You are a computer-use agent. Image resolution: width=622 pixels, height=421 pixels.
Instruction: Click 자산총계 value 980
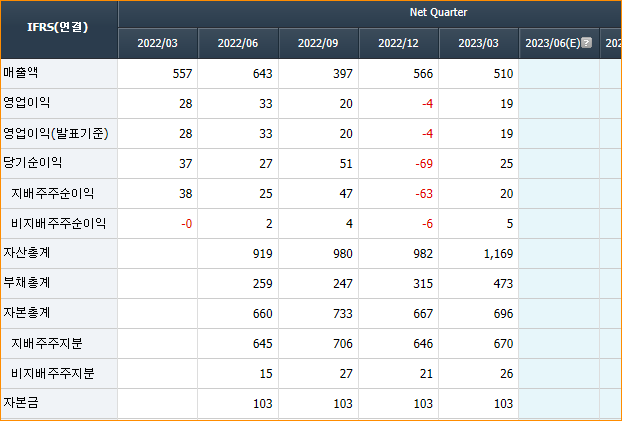point(343,254)
